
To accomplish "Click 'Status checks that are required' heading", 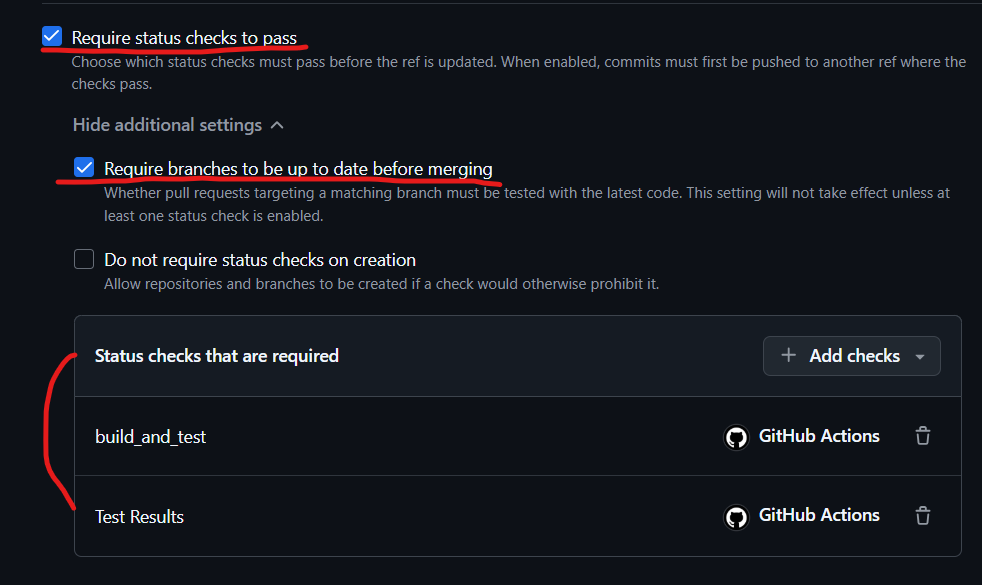I will point(217,356).
